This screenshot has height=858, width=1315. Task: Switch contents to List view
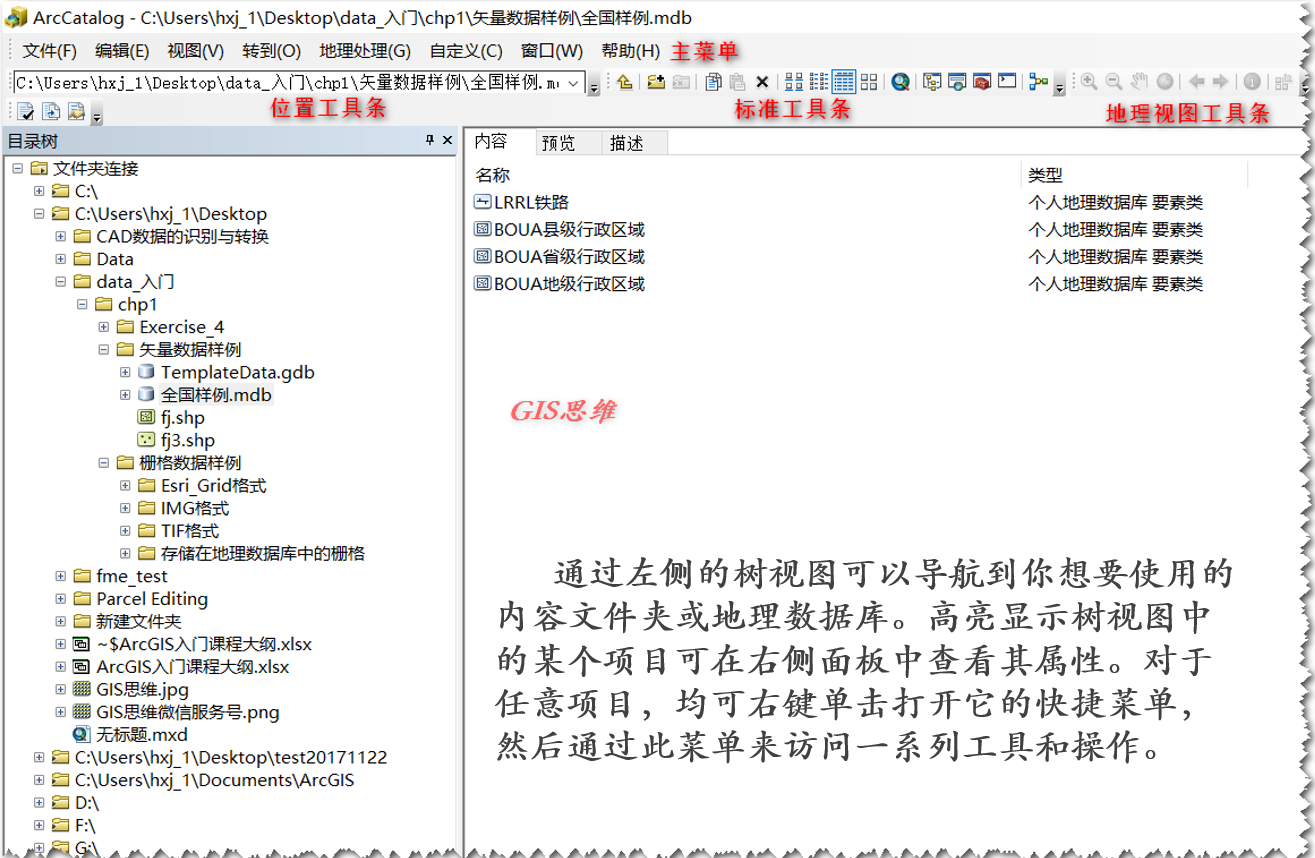click(819, 82)
